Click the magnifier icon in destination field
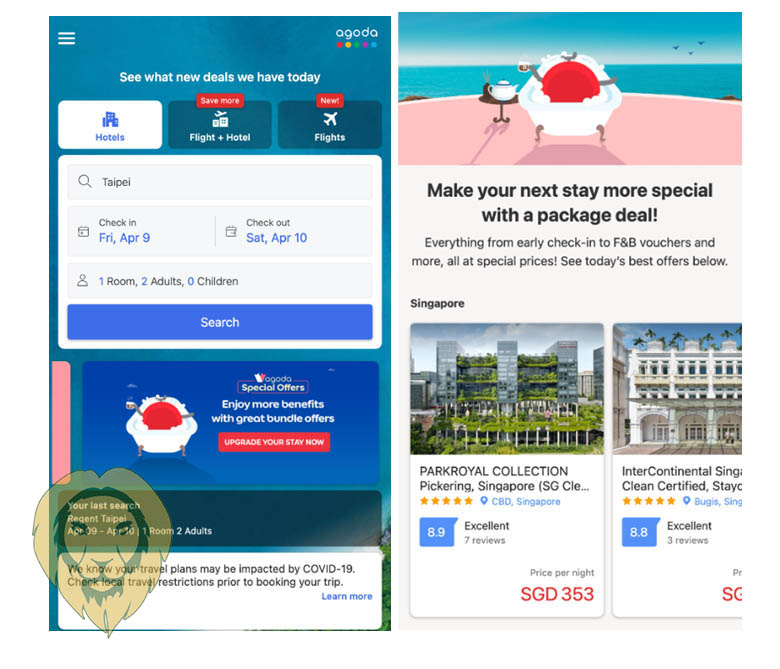Screen dimensions: 780x669 pyautogui.click(x=85, y=182)
